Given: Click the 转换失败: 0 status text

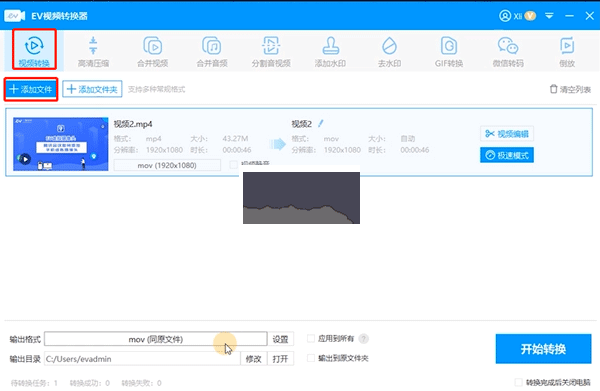Looking at the screenshot, I should point(141,383).
